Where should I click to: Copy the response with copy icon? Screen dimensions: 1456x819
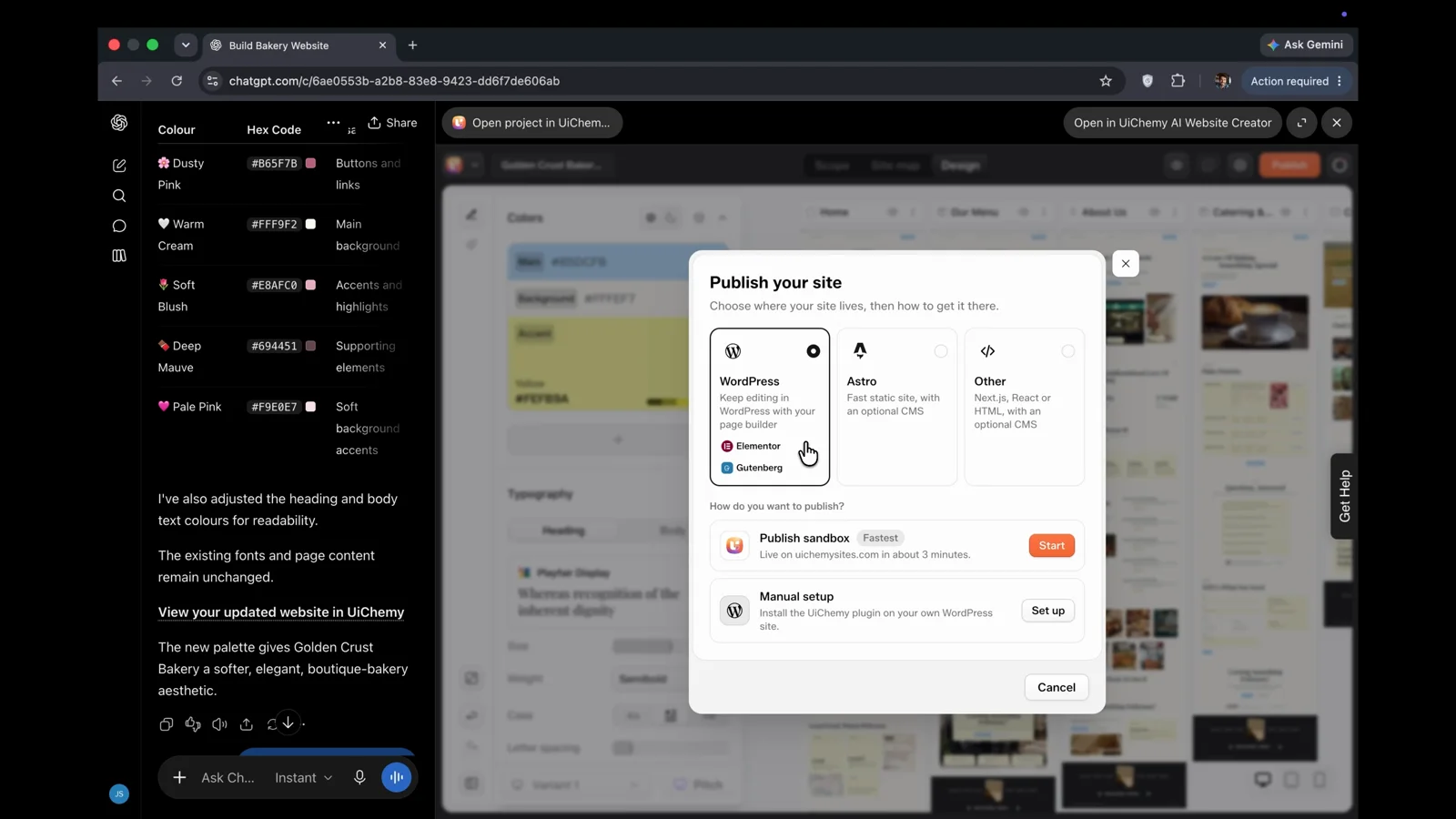coord(166,724)
